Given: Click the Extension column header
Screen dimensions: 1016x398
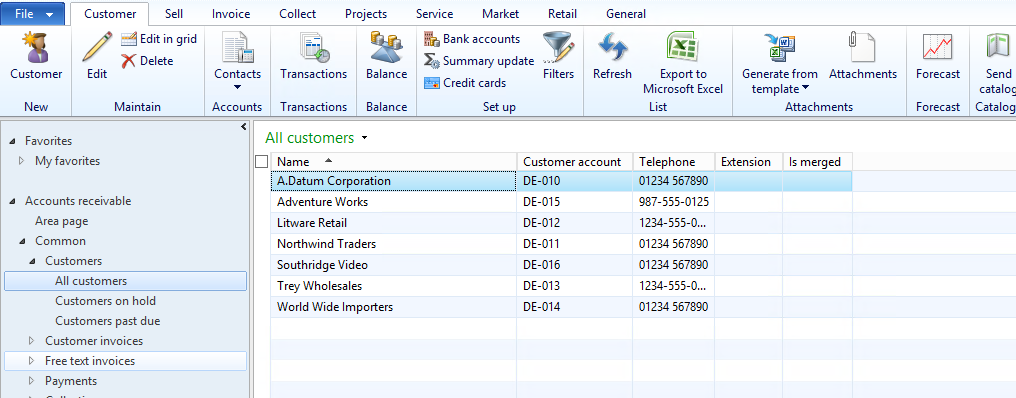Looking at the screenshot, I should (x=748, y=162).
